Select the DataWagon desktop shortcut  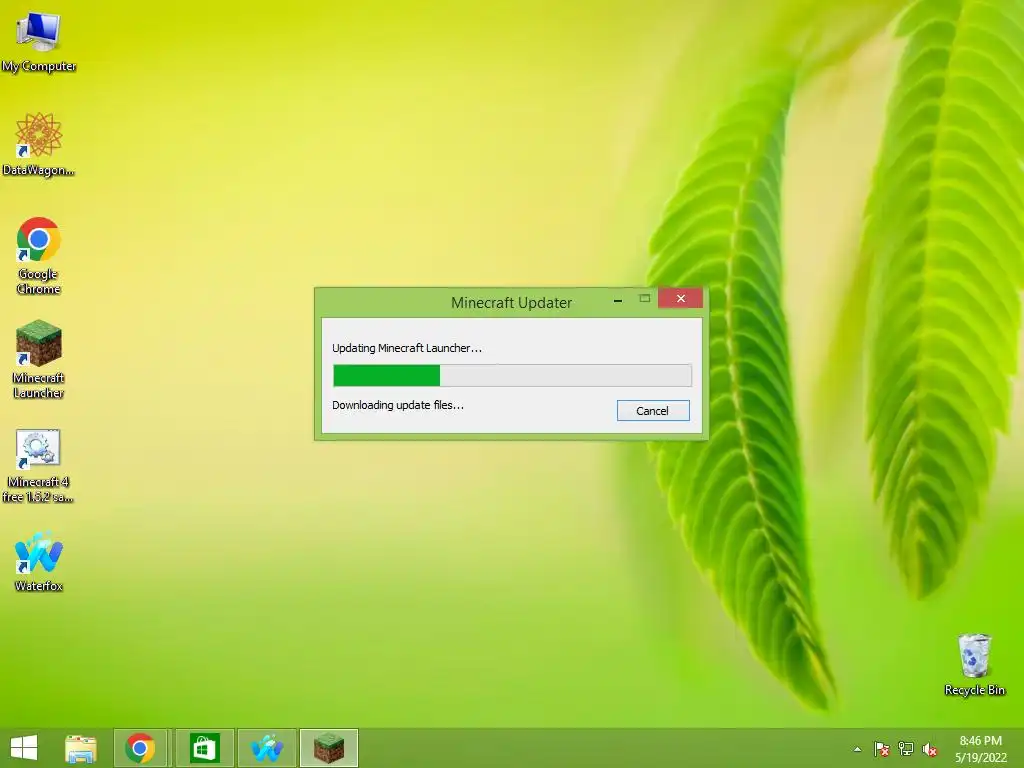(x=39, y=145)
